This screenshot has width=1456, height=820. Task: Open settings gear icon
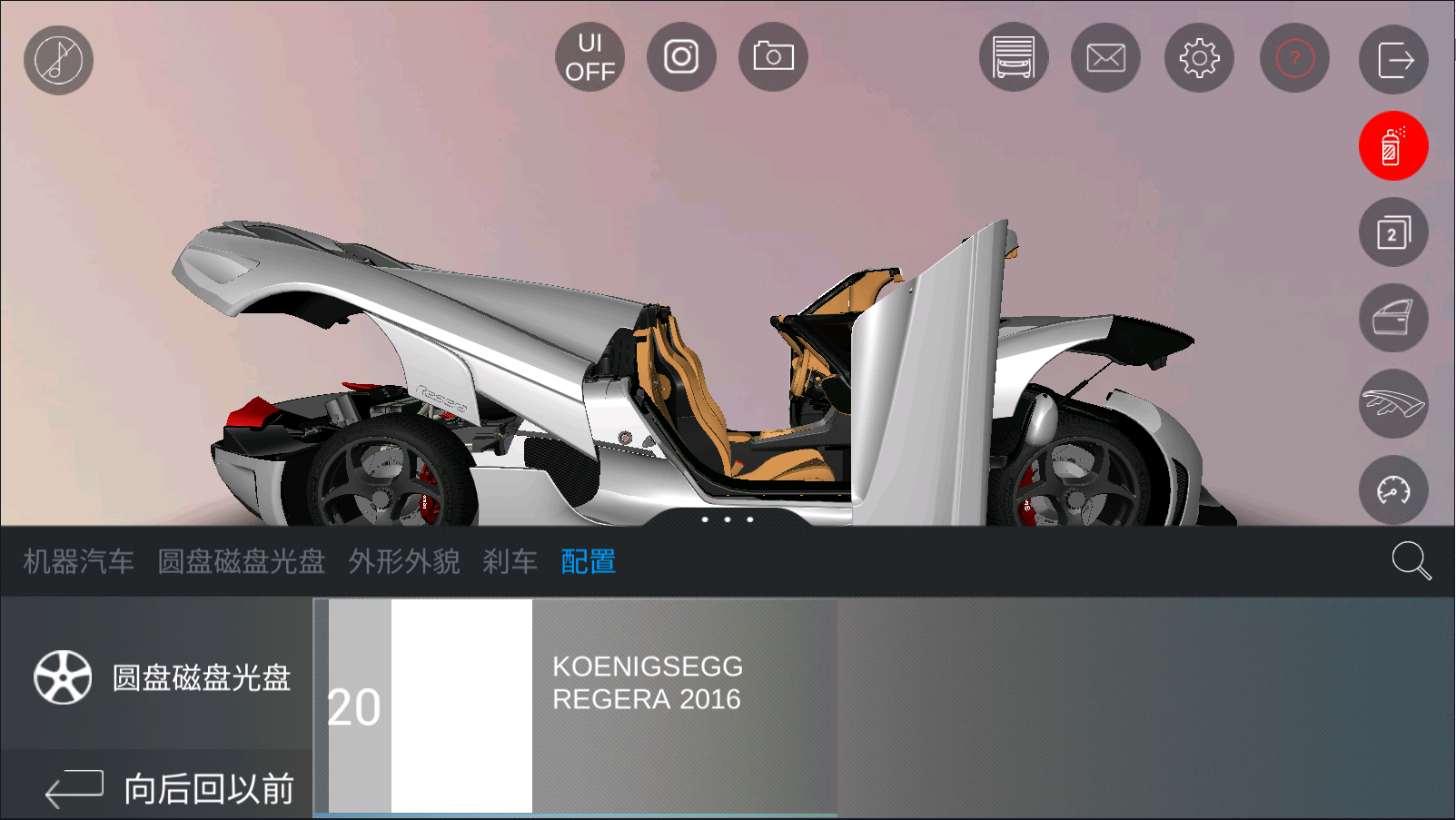tap(1199, 57)
